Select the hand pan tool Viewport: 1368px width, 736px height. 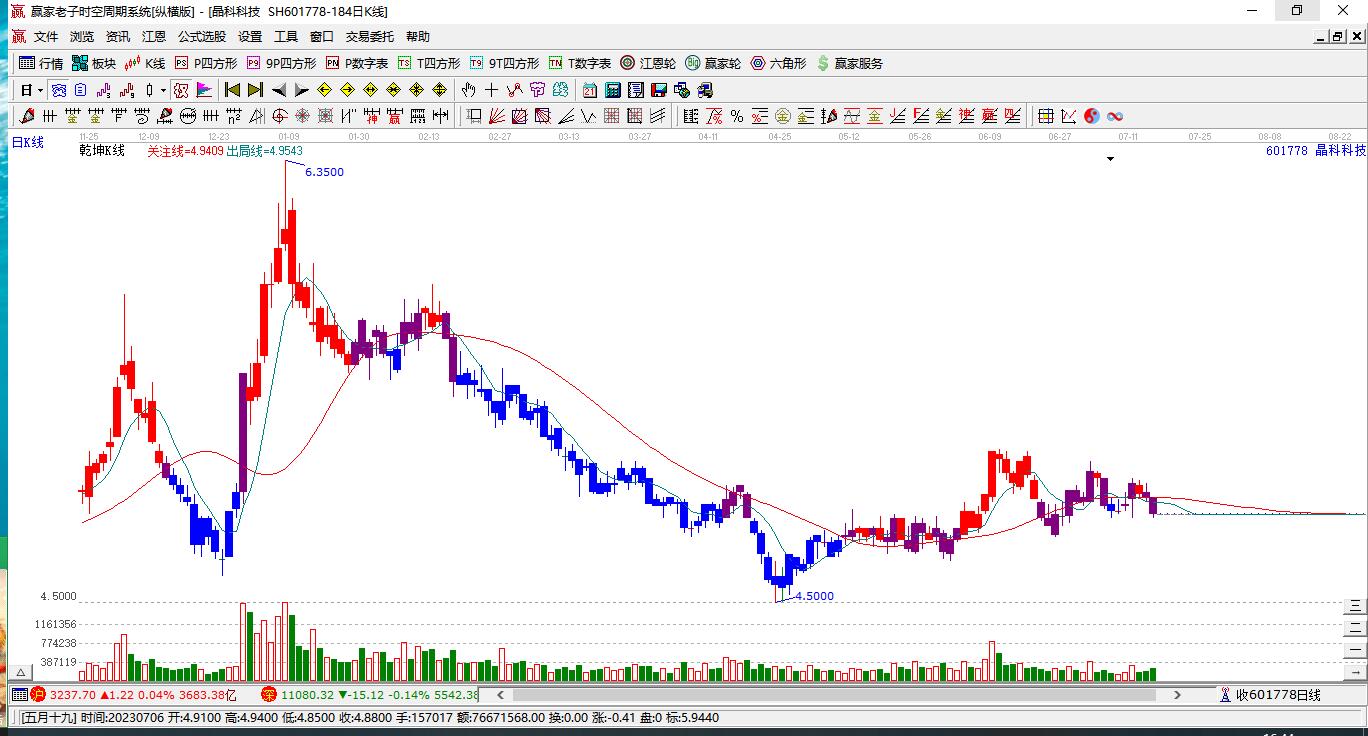(x=468, y=90)
